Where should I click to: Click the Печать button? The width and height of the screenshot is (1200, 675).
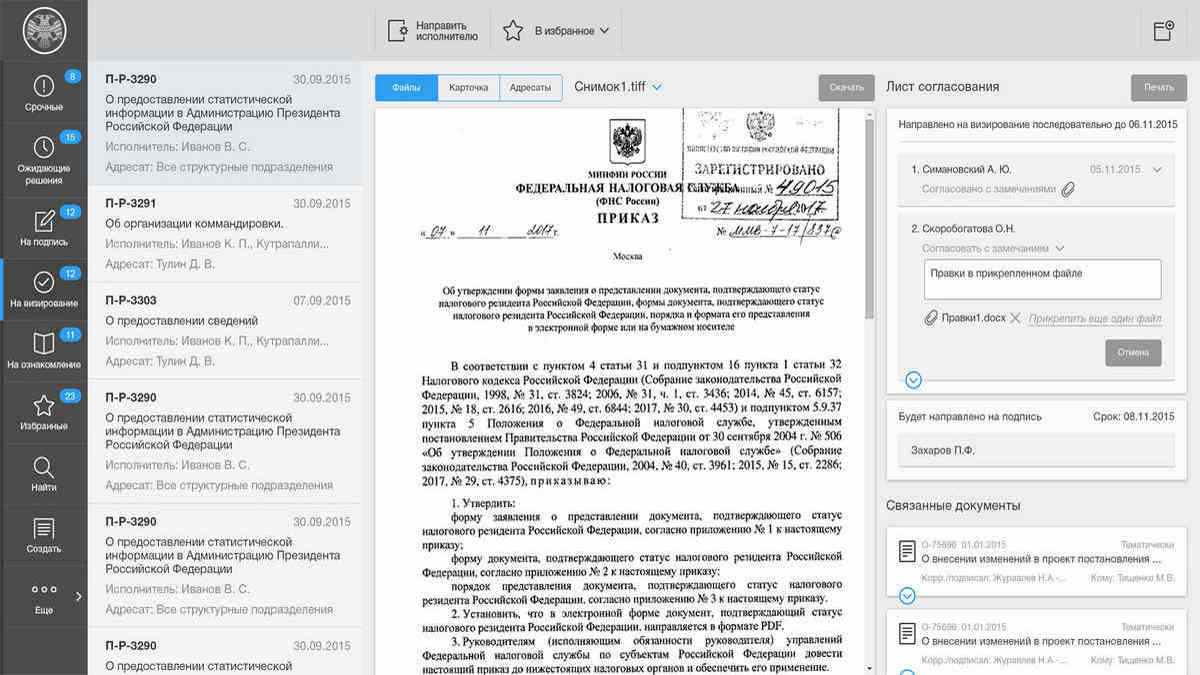[1159, 88]
